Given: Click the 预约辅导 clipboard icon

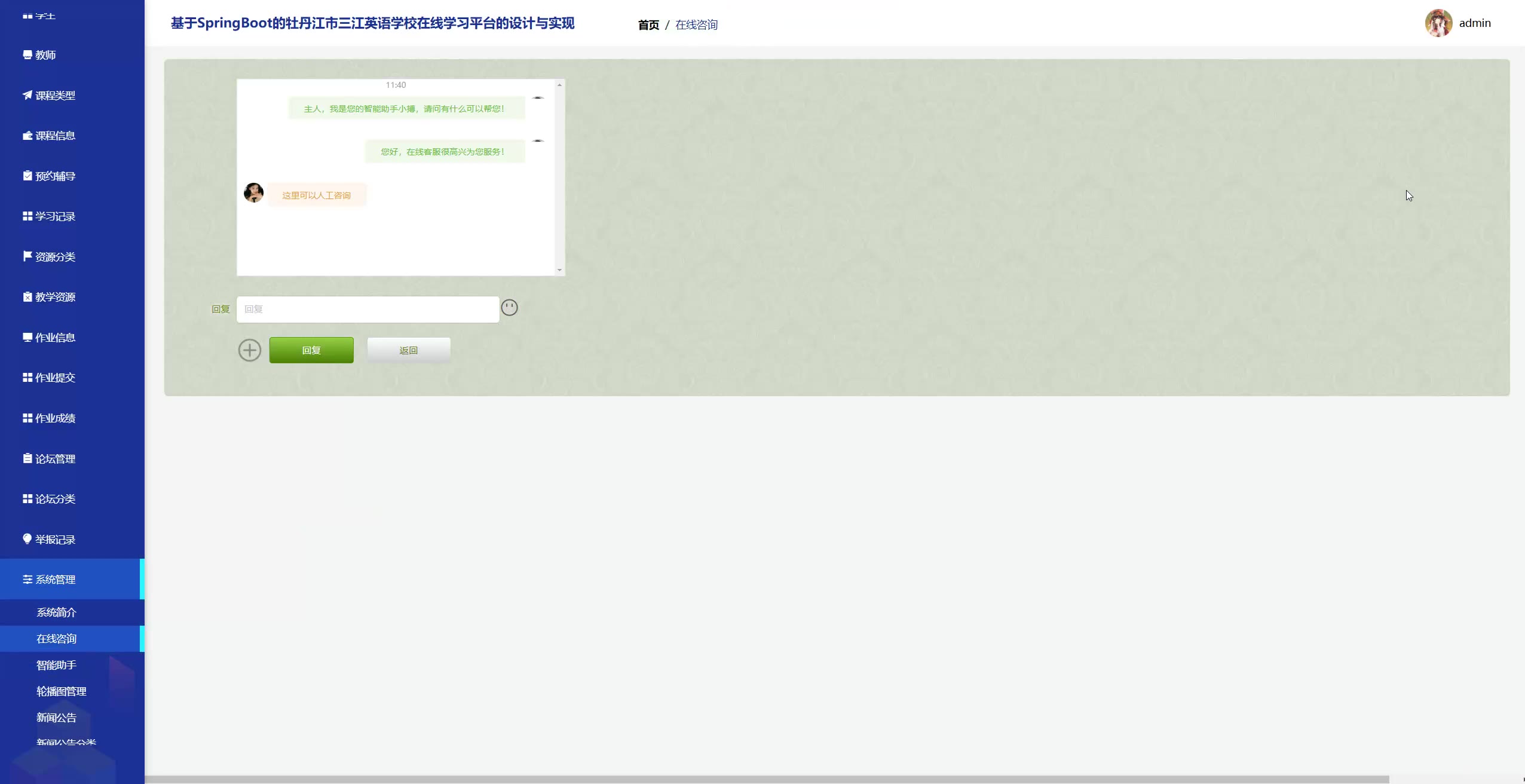Looking at the screenshot, I should [27, 176].
